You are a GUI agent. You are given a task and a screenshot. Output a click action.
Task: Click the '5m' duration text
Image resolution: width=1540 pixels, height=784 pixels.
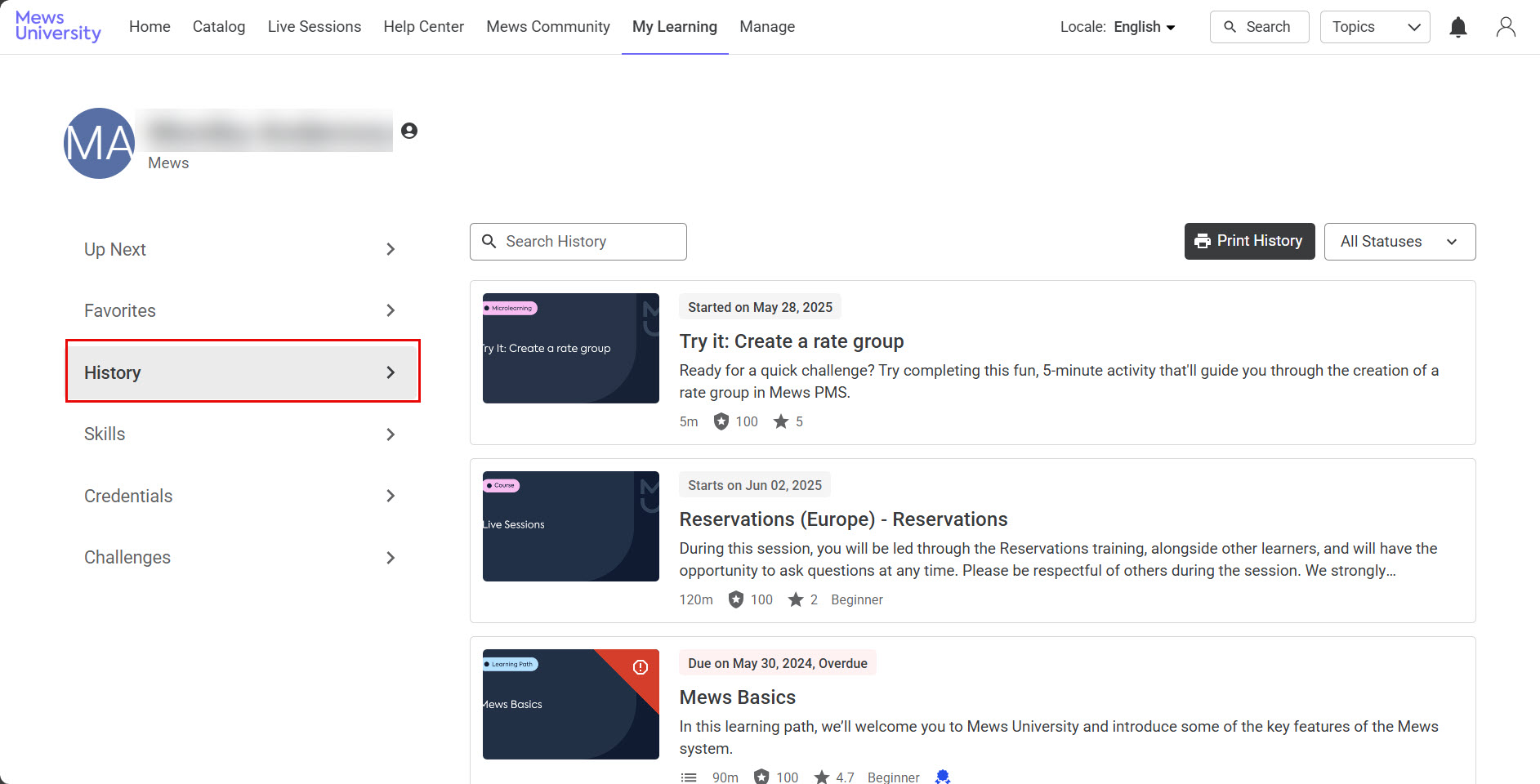(689, 421)
